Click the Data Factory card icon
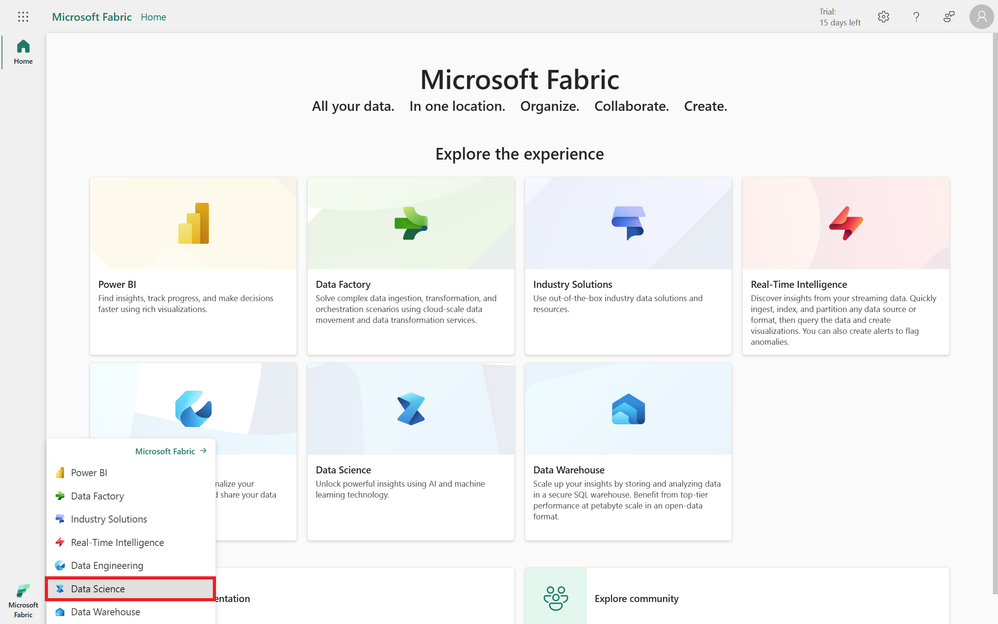 click(x=411, y=223)
